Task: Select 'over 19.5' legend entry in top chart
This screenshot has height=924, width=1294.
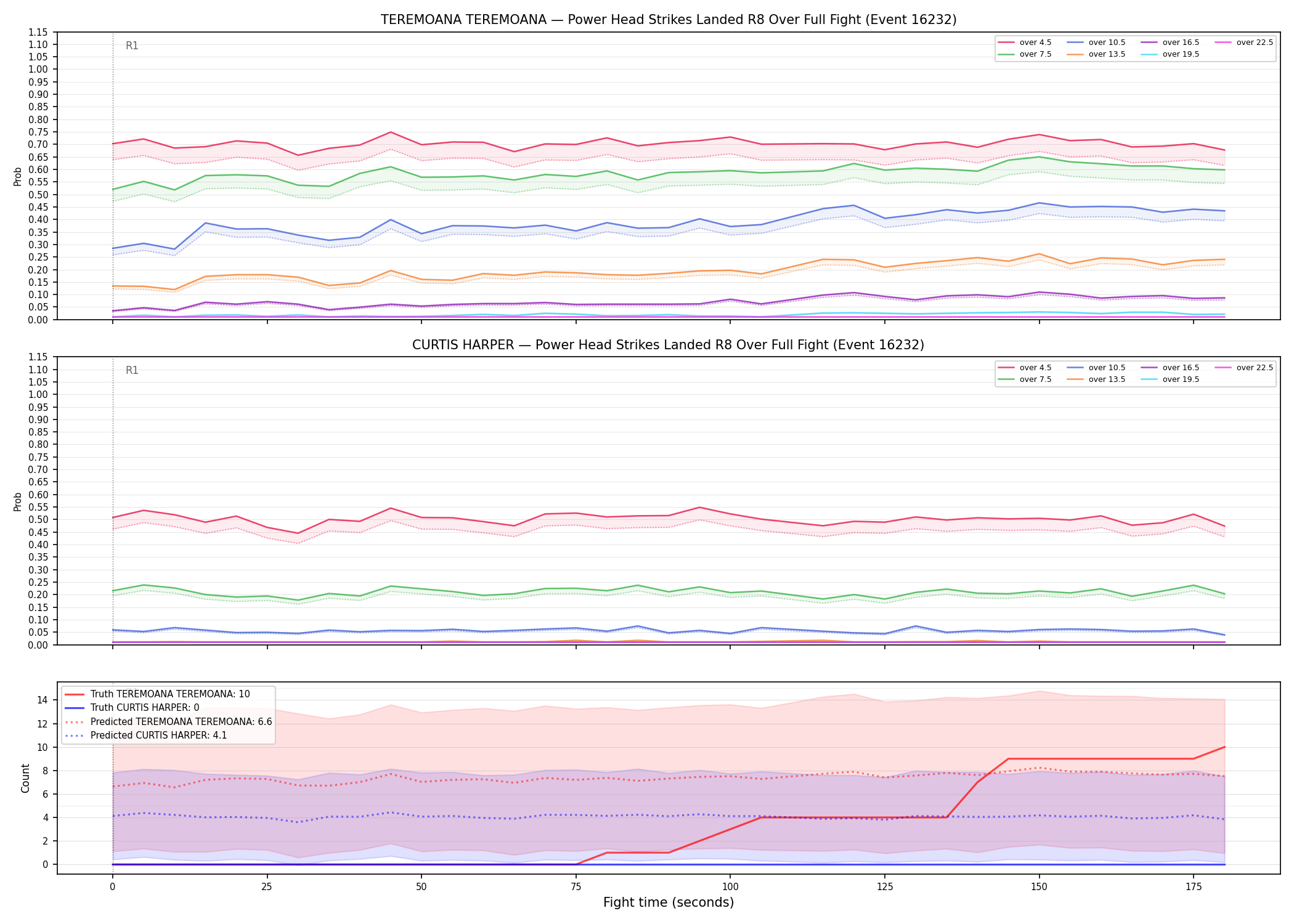Action: [1170, 54]
